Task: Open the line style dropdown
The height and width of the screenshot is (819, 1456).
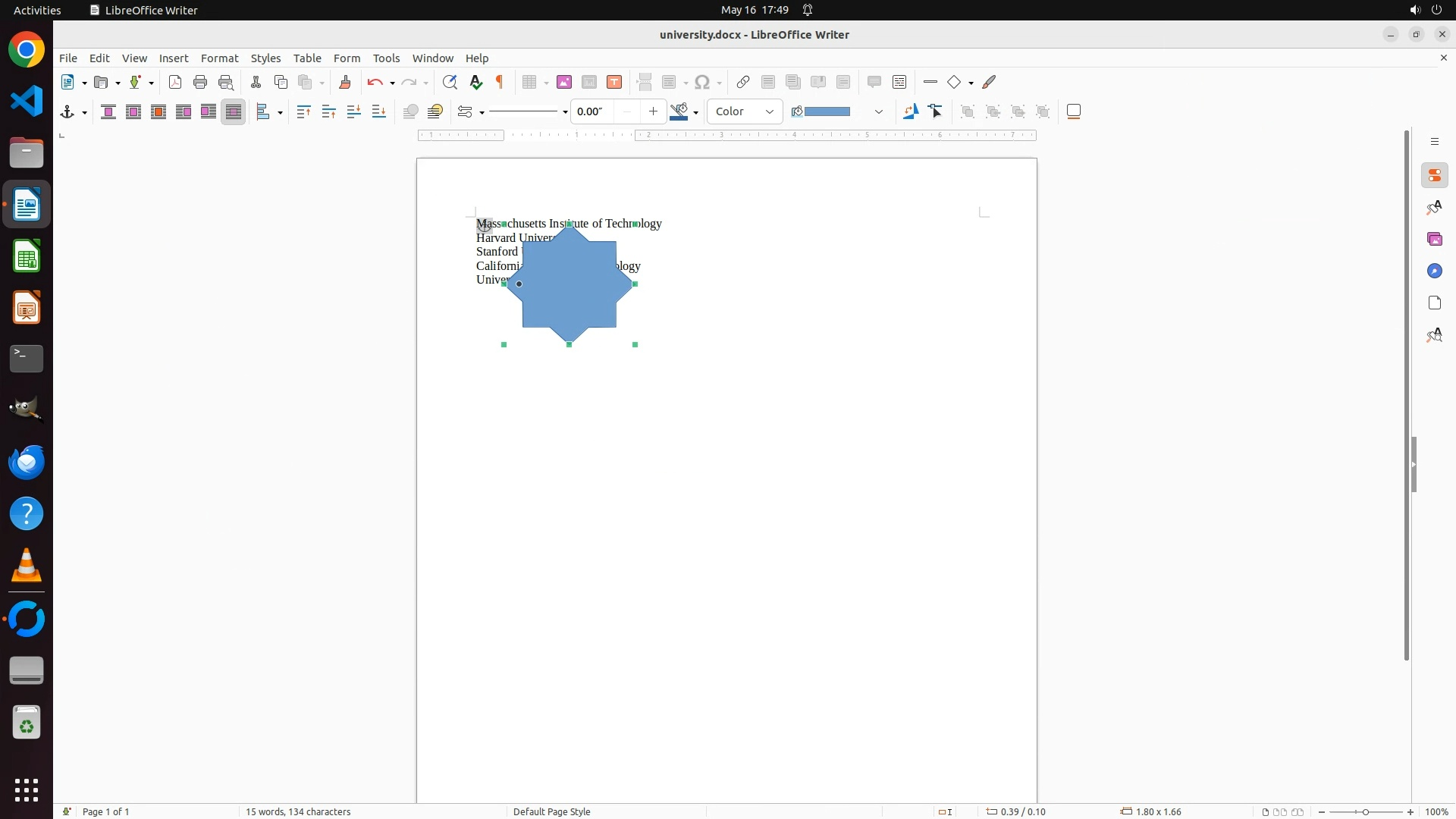Action: tap(565, 113)
